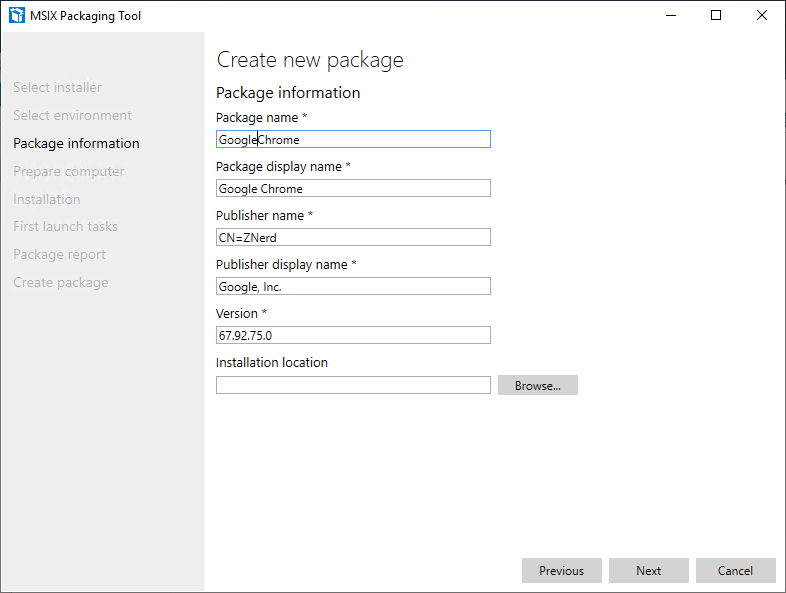786x593 pixels.
Task: Click the 'Package information' section heading
Action: point(288,93)
